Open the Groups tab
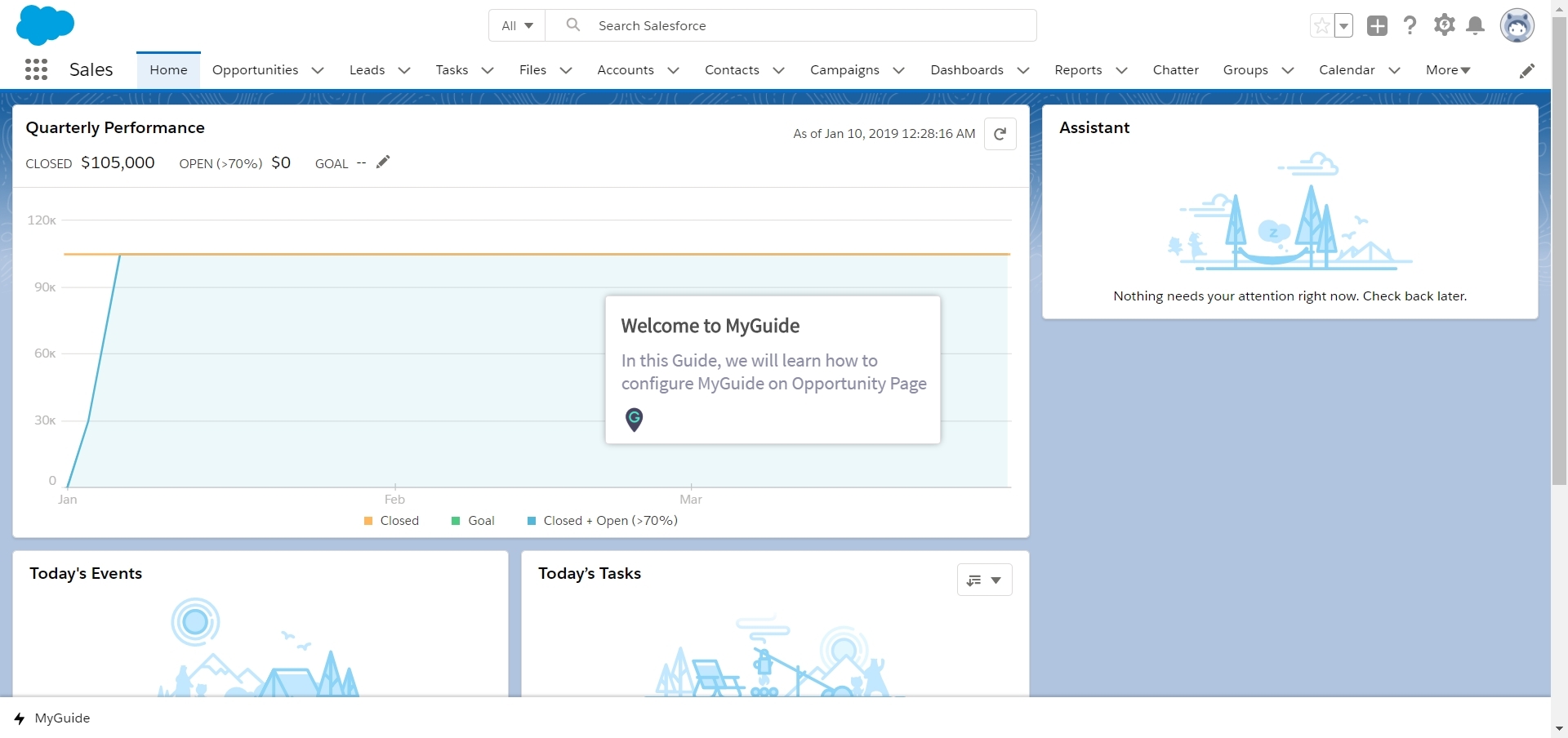1568x738 pixels. point(1245,70)
